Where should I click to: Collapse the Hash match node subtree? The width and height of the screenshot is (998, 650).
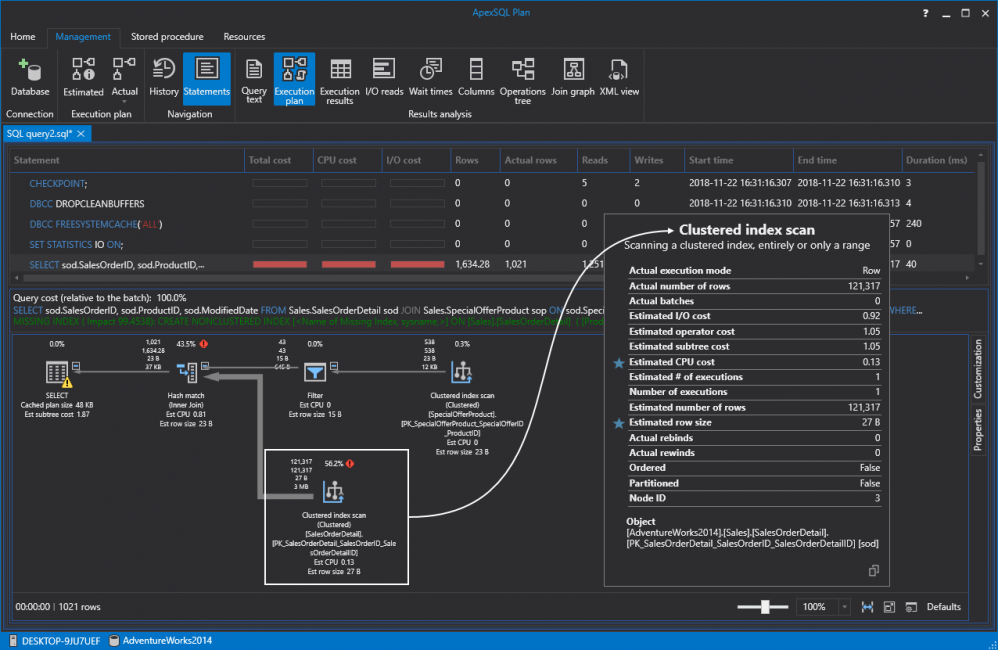pos(205,364)
